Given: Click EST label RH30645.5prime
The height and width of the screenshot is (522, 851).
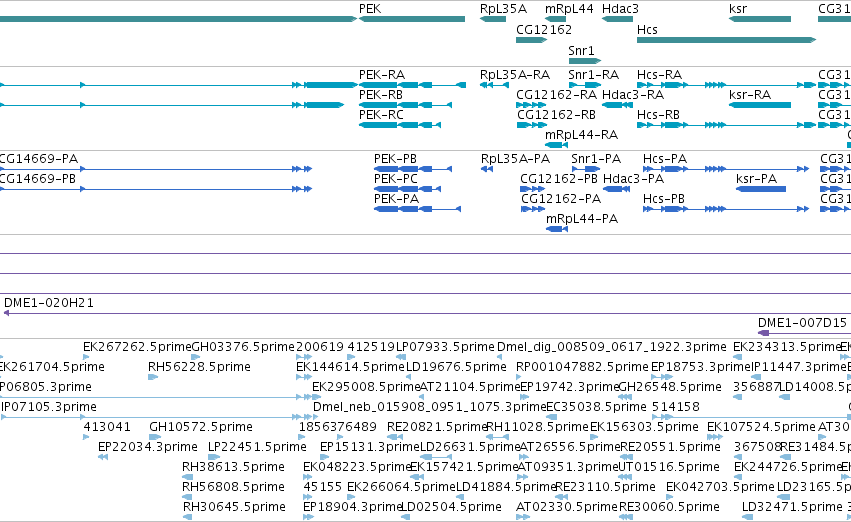Looking at the screenshot, I should pyautogui.click(x=234, y=507).
